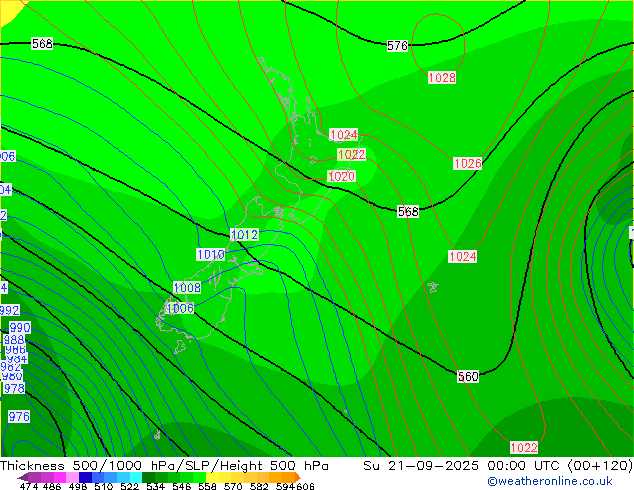
Task: Click the red '1022' label between 1024 and 1020
Action: point(351,154)
